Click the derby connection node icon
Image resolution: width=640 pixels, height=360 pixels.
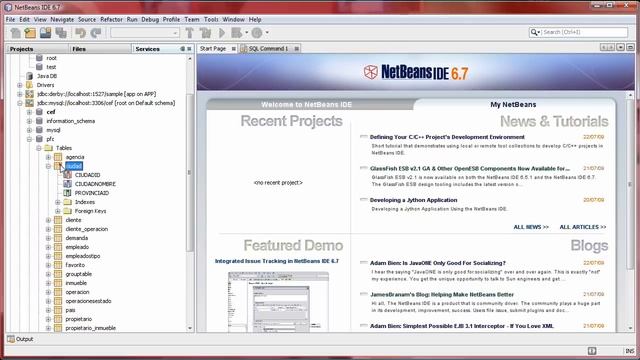(29, 94)
